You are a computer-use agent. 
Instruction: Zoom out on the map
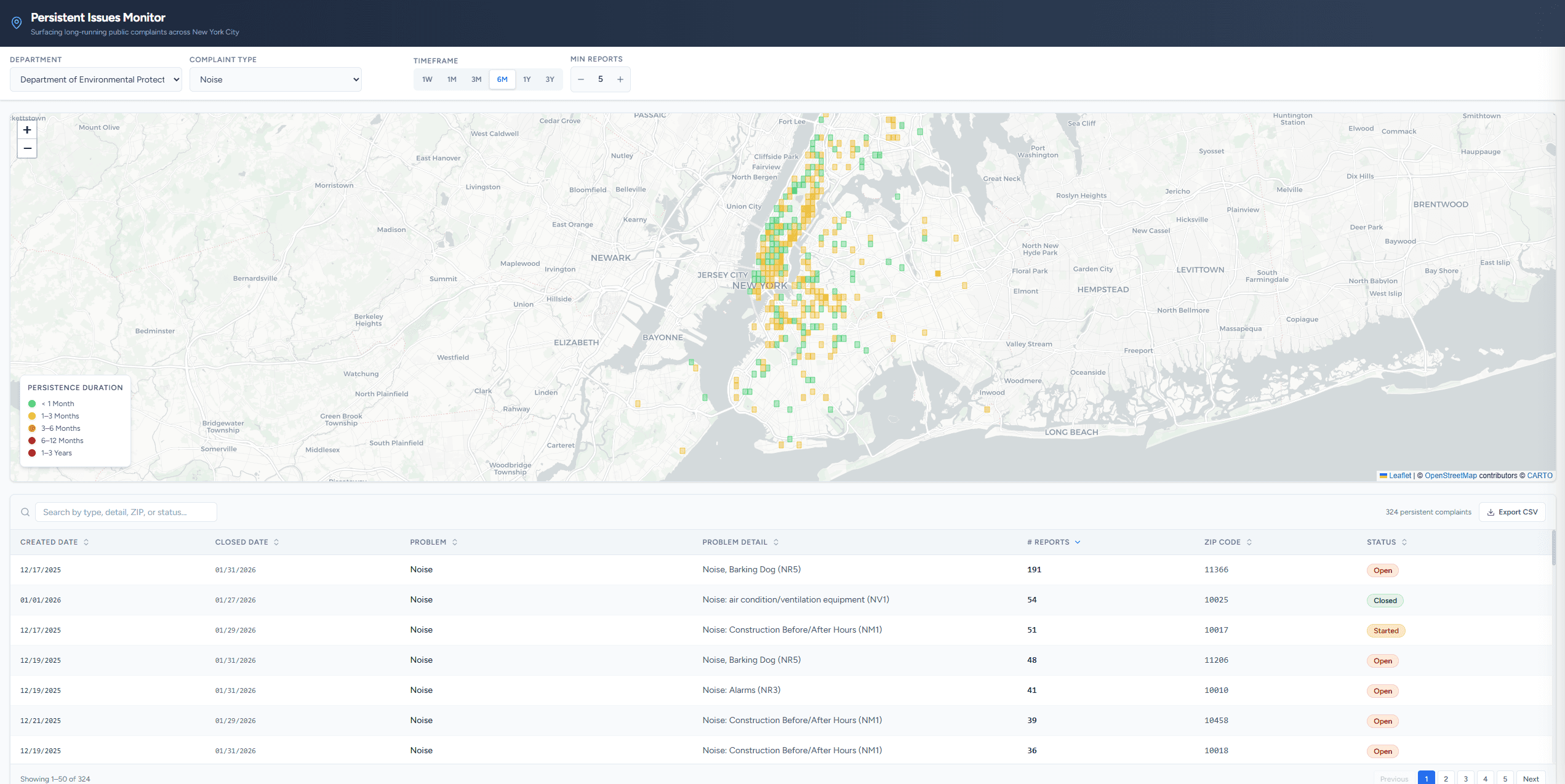click(27, 148)
